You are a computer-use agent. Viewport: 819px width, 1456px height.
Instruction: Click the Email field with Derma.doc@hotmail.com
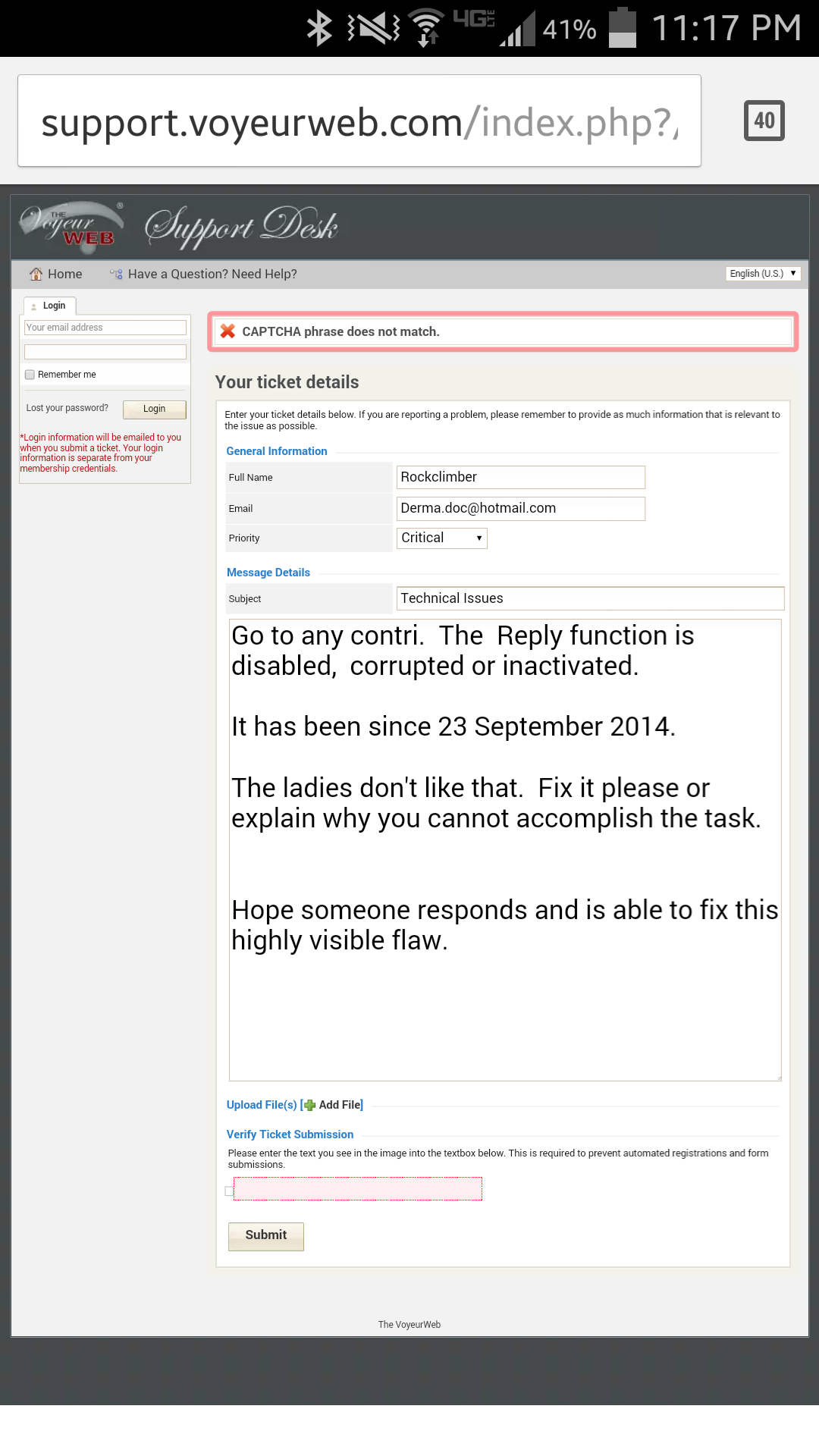[x=521, y=508]
